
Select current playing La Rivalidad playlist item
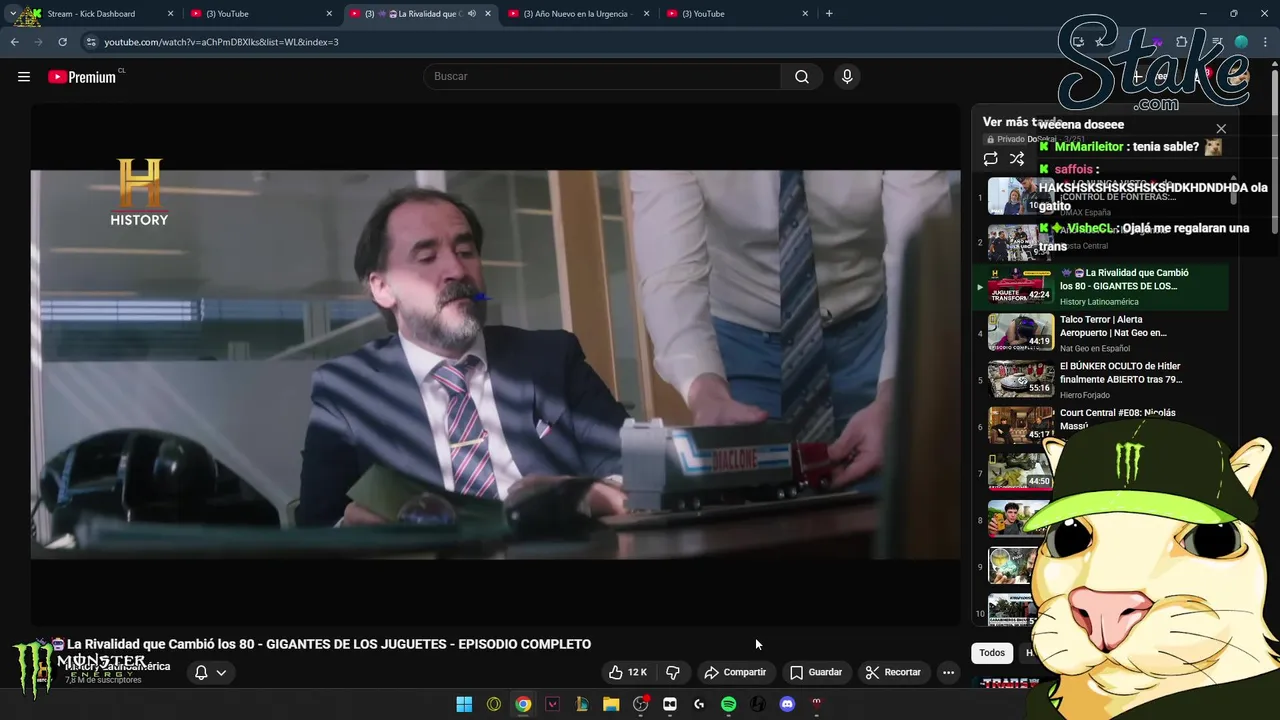tap(1101, 286)
